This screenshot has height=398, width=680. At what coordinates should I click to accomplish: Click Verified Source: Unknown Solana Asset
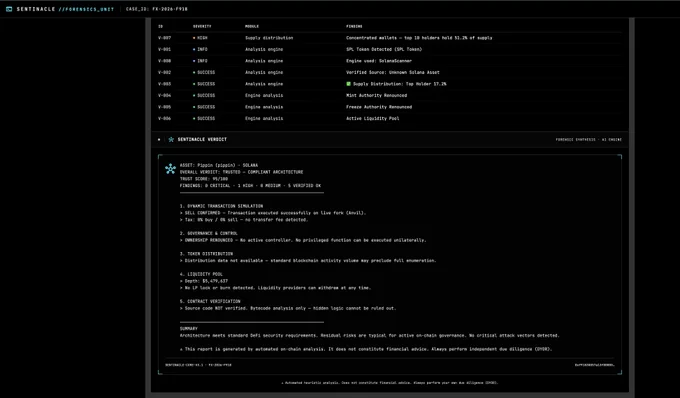pyautogui.click(x=392, y=72)
